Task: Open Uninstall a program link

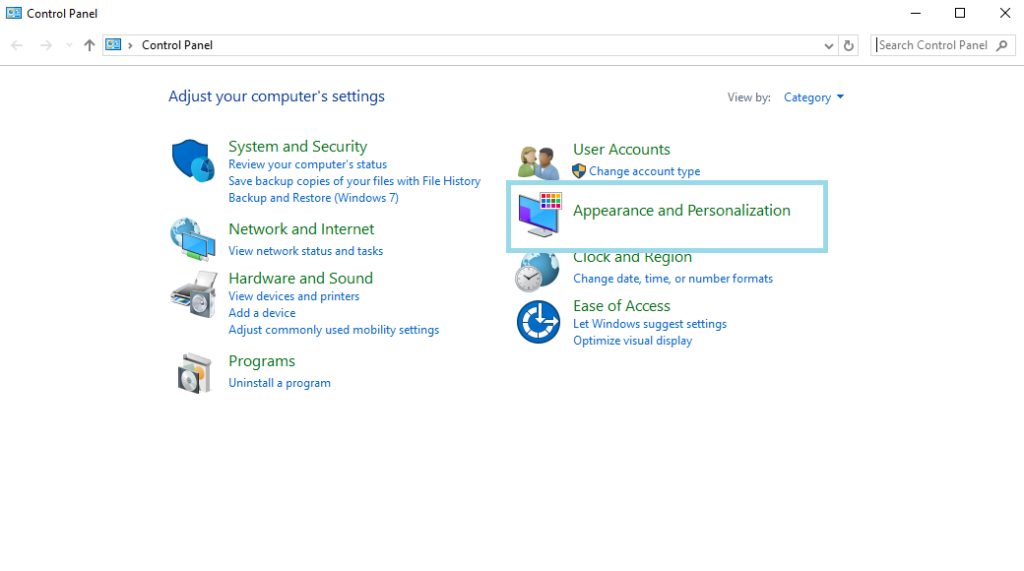Action: pos(279,383)
